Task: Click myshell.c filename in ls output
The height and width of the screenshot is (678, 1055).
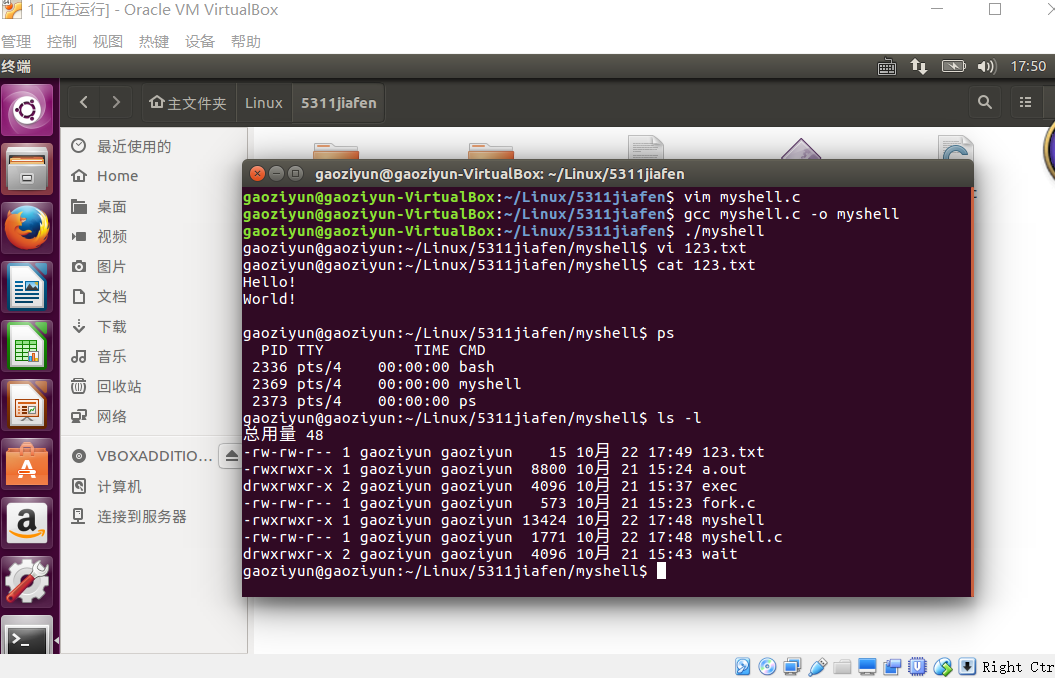Action: pyautogui.click(x=741, y=537)
